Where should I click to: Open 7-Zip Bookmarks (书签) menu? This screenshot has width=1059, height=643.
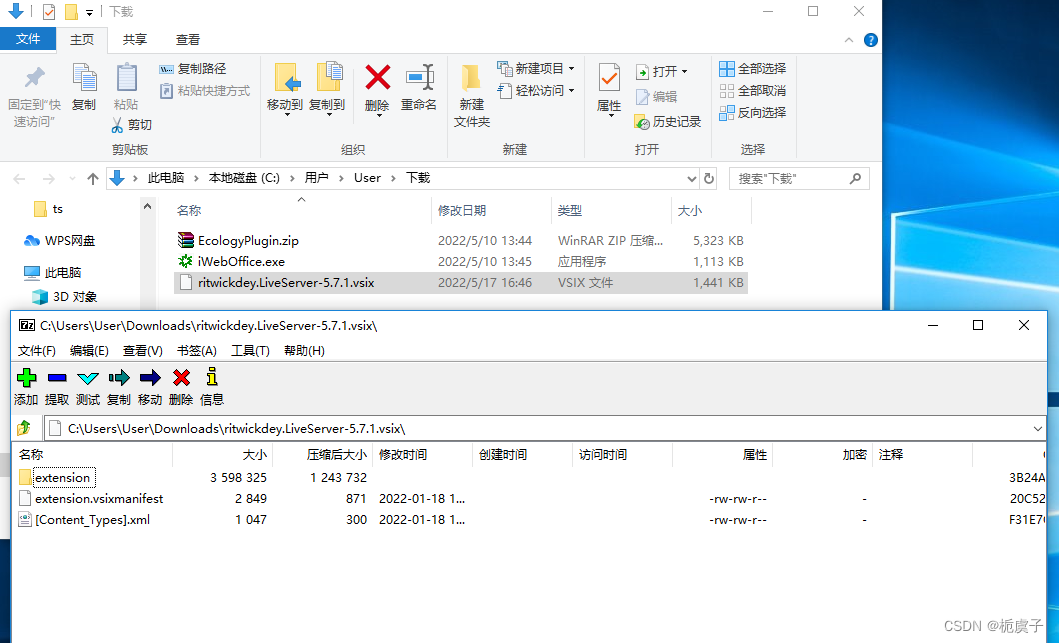click(x=197, y=351)
